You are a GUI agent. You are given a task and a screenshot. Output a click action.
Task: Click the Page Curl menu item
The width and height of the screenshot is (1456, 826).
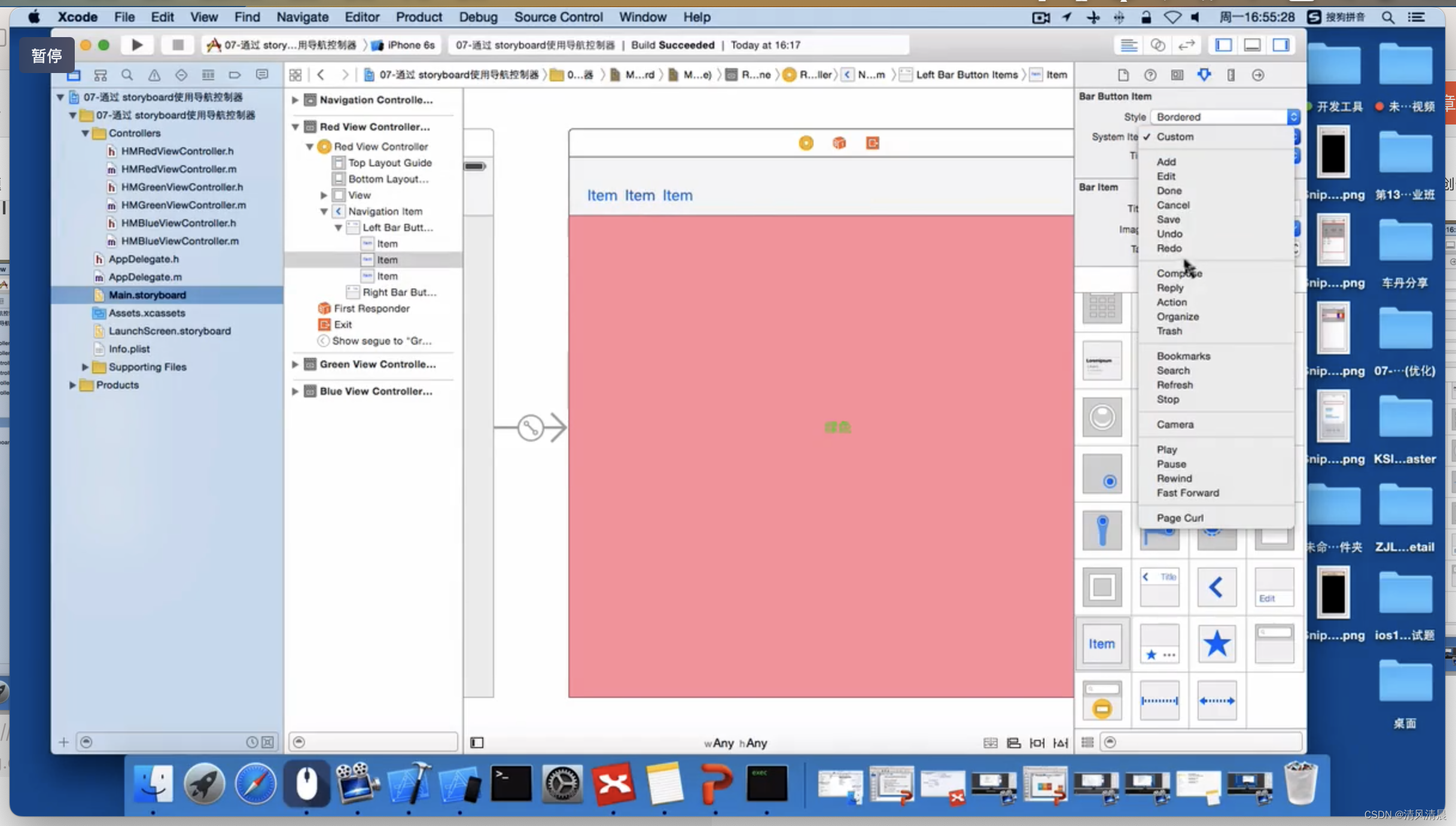[1180, 517]
